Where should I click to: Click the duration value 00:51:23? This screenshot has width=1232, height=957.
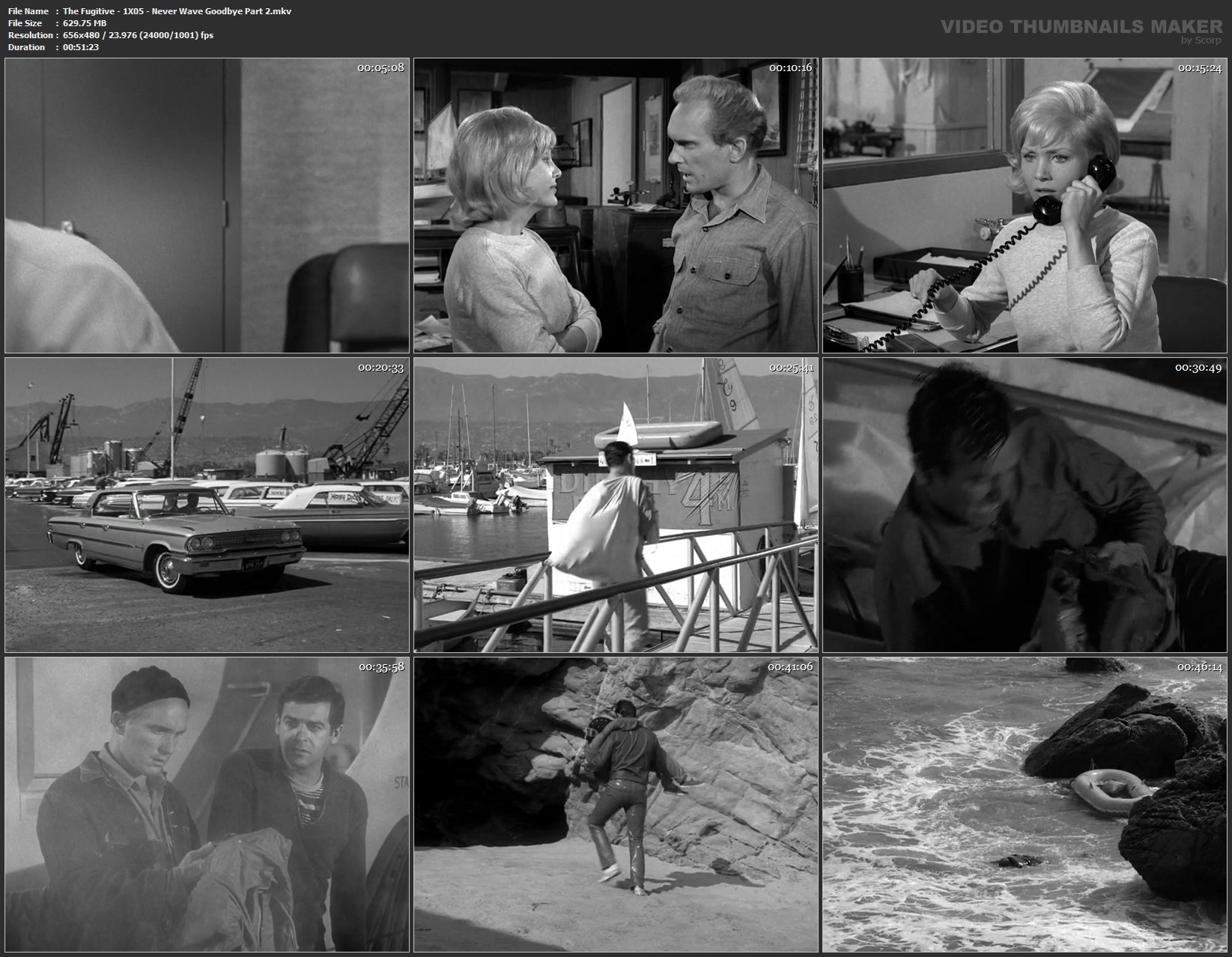[x=81, y=47]
